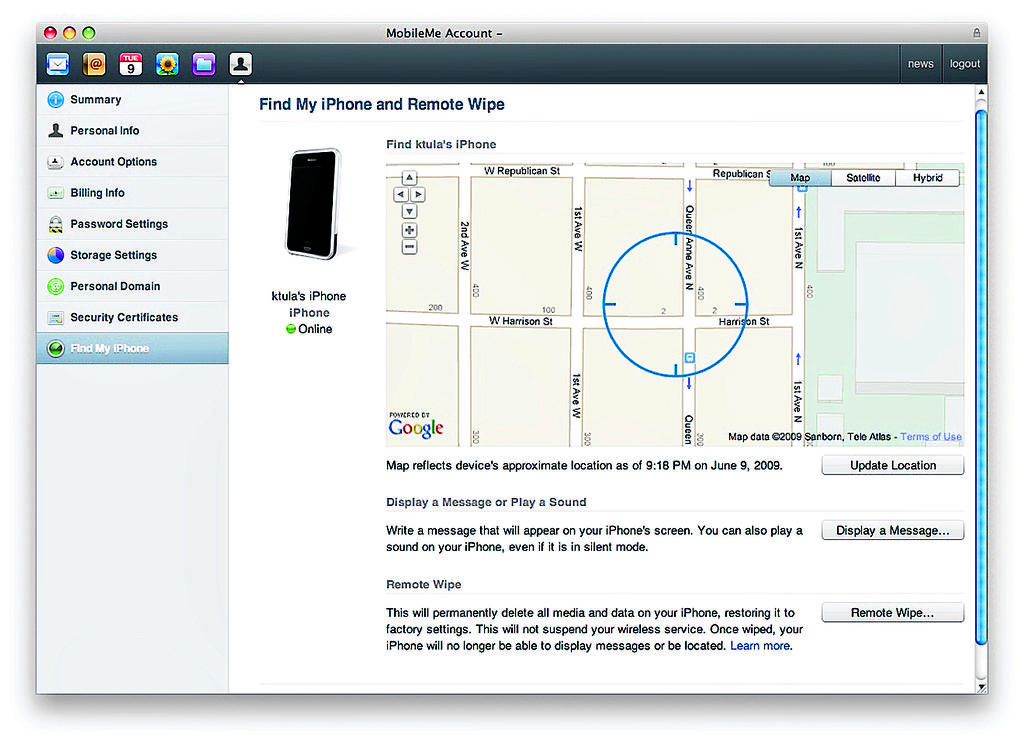
Task: Click the Google logo on map
Action: click(416, 427)
